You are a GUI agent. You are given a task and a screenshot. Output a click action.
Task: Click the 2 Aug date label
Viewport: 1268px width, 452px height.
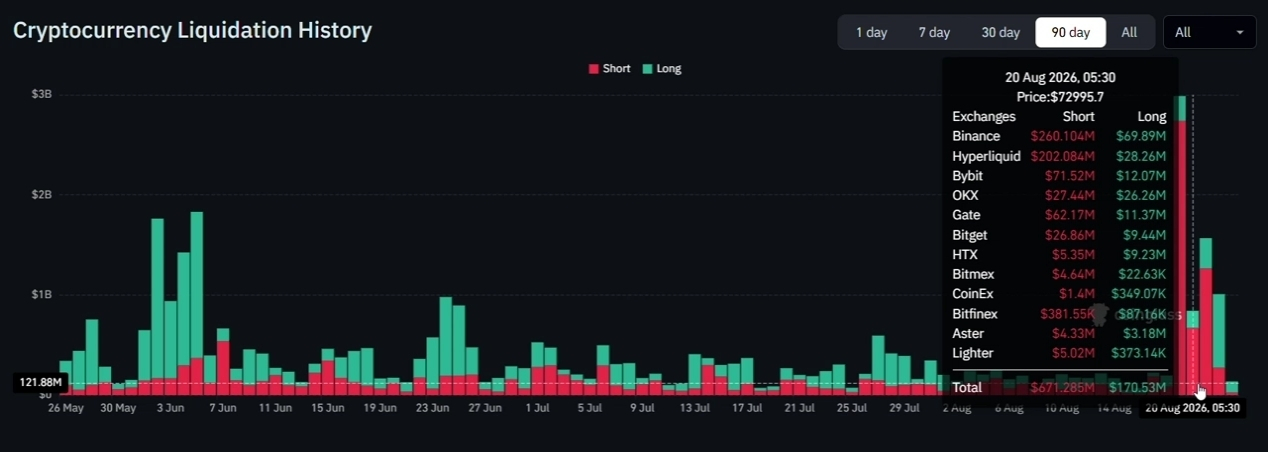pos(955,408)
